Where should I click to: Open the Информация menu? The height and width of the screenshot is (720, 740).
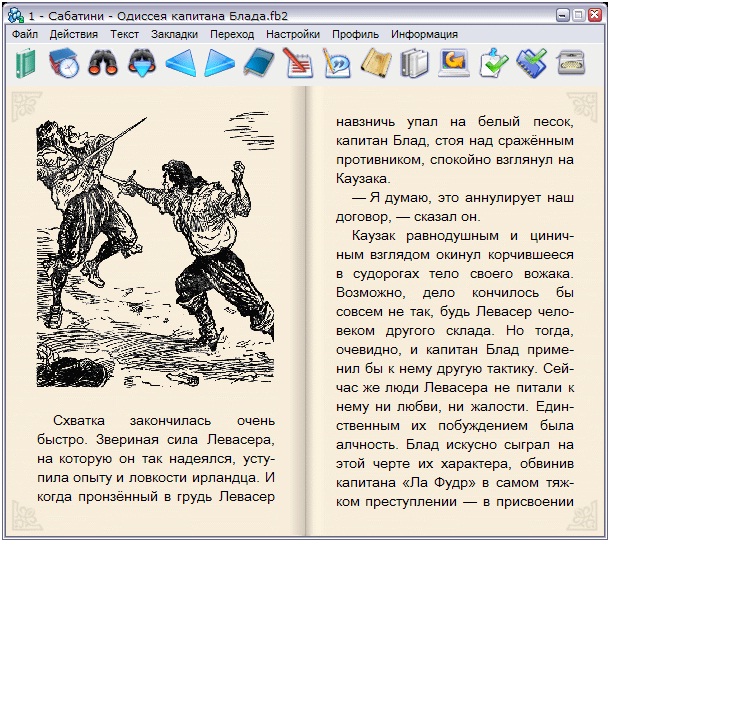pyautogui.click(x=424, y=34)
